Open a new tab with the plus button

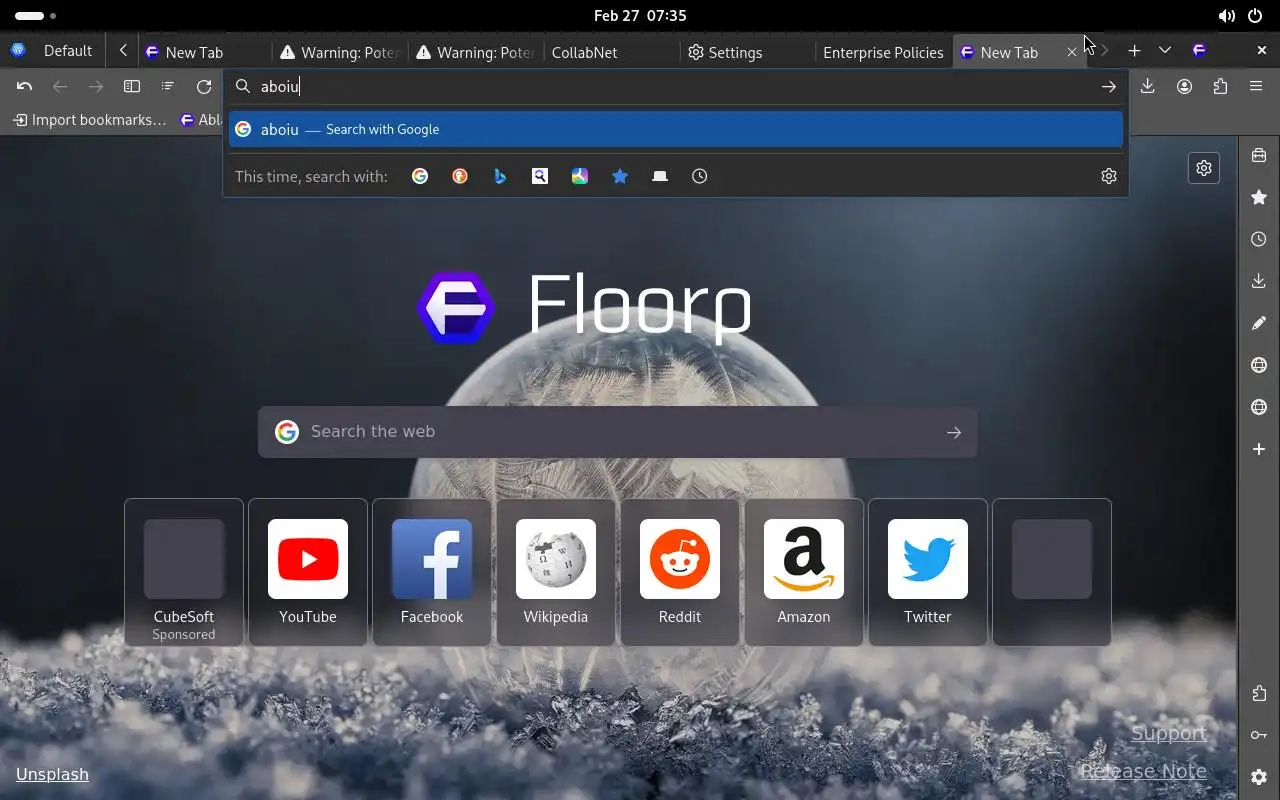tap(1134, 50)
